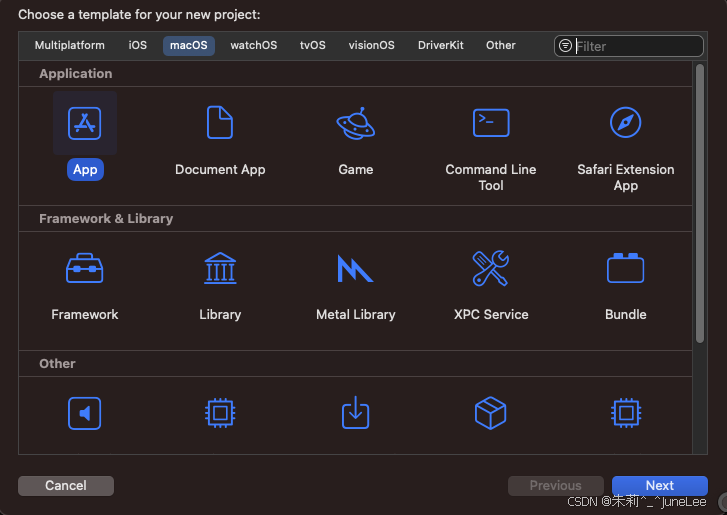Open the watchOS tab
This screenshot has width=727, height=515.
(x=254, y=45)
